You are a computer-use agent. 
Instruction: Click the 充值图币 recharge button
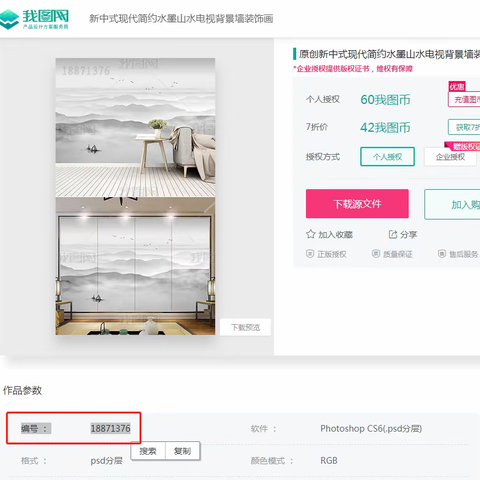pyautogui.click(x=464, y=99)
